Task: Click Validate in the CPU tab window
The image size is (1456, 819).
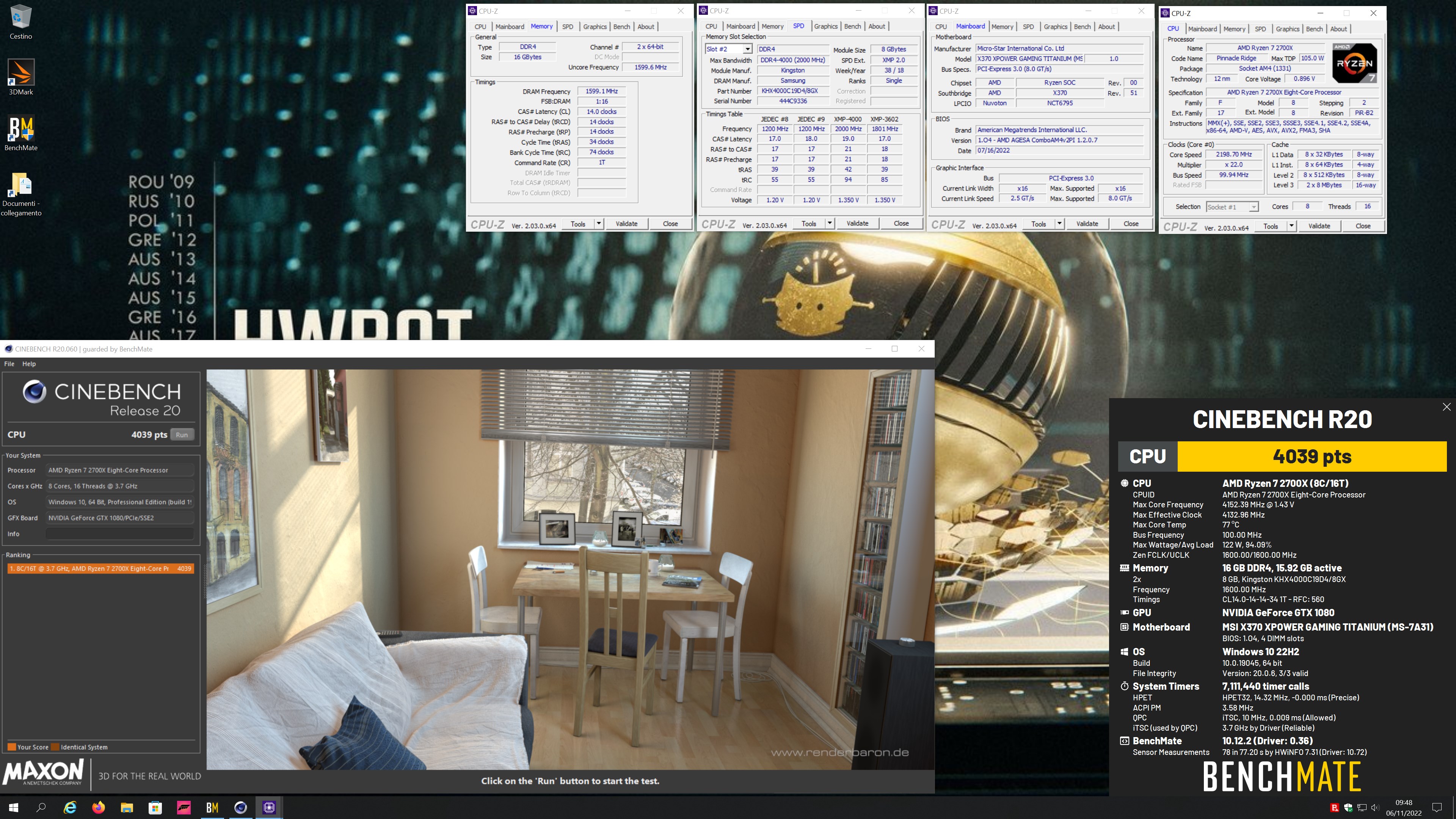Action: tap(1319, 226)
